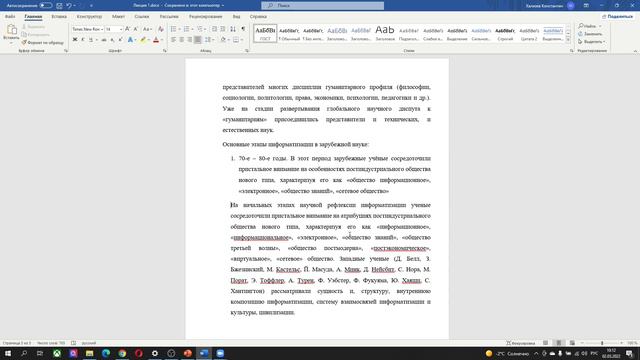640x360 pixels.
Task: Clear all formatting
Action: pos(161,29)
